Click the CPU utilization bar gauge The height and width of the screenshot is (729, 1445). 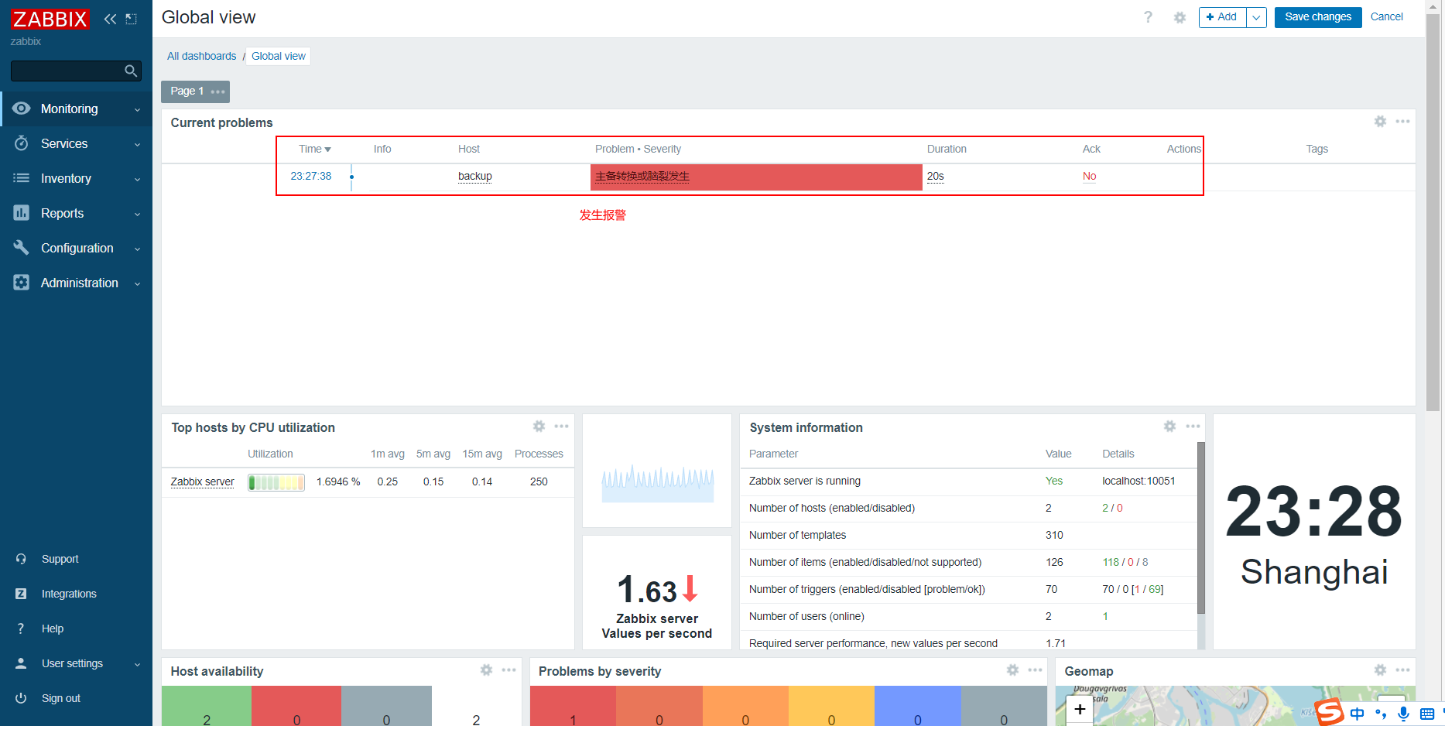[276, 482]
